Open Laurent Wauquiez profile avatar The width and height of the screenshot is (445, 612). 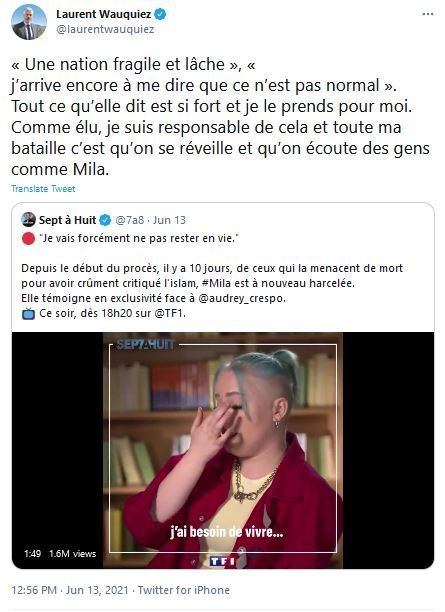tap(28, 22)
